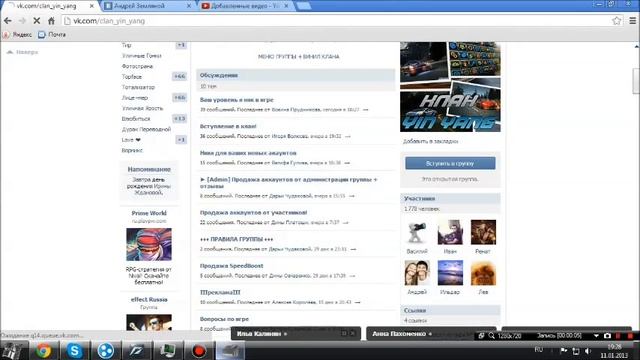Open member Лев's avatar

click(x=483, y=273)
